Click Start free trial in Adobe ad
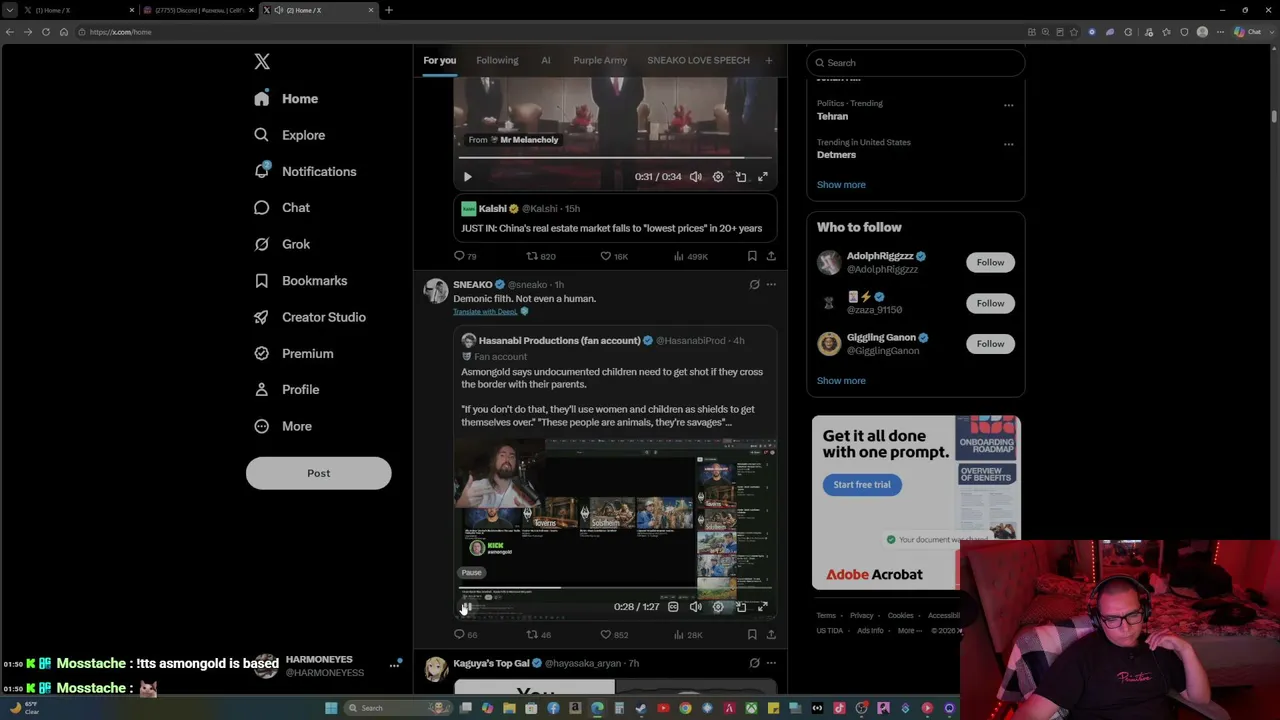This screenshot has width=1280, height=720. (862, 485)
